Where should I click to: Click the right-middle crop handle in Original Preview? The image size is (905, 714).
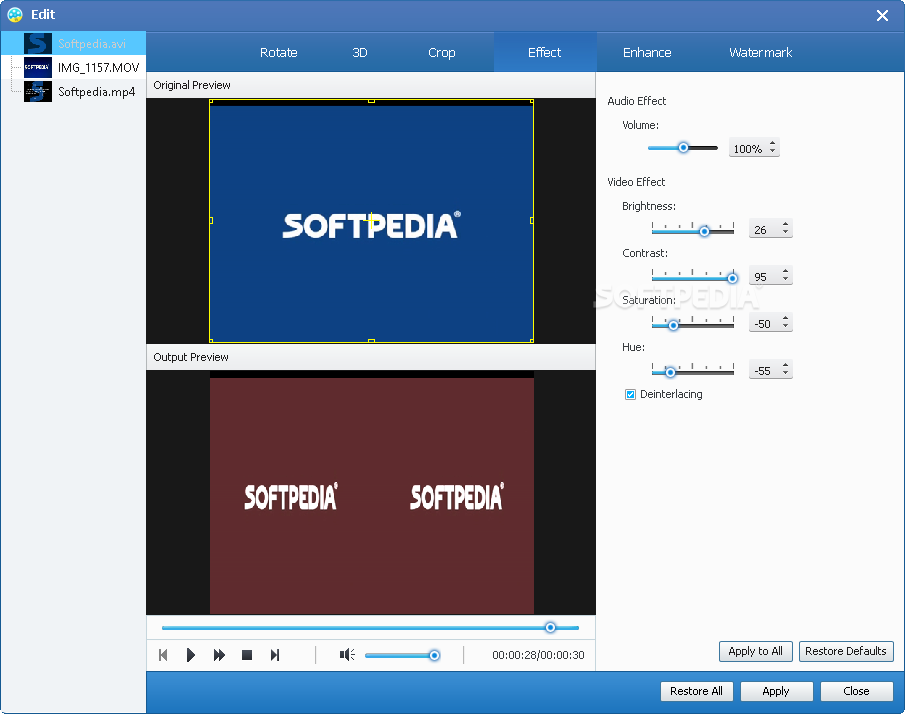pos(532,220)
